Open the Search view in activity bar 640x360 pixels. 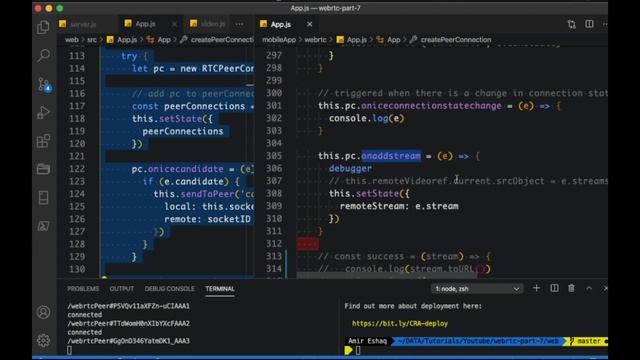[x=43, y=56]
